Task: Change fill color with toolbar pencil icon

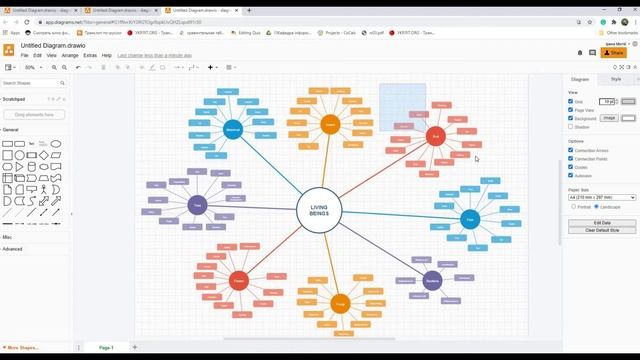Action: click(x=152, y=67)
